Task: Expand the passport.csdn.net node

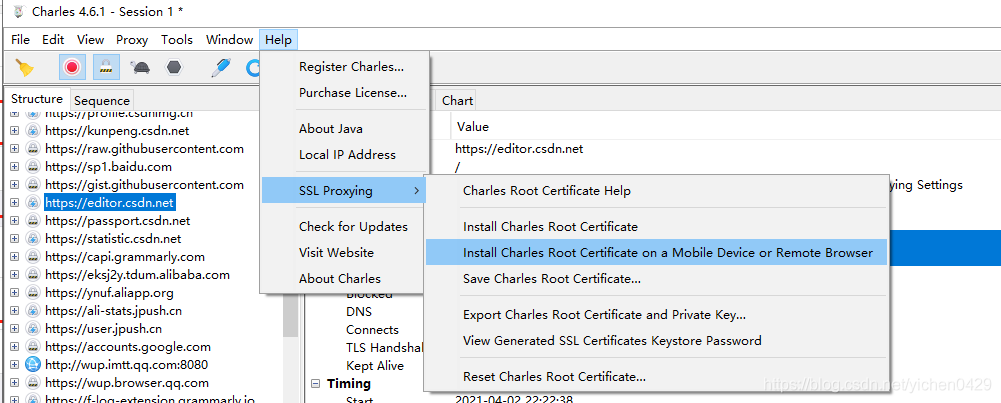Action: tap(15, 220)
